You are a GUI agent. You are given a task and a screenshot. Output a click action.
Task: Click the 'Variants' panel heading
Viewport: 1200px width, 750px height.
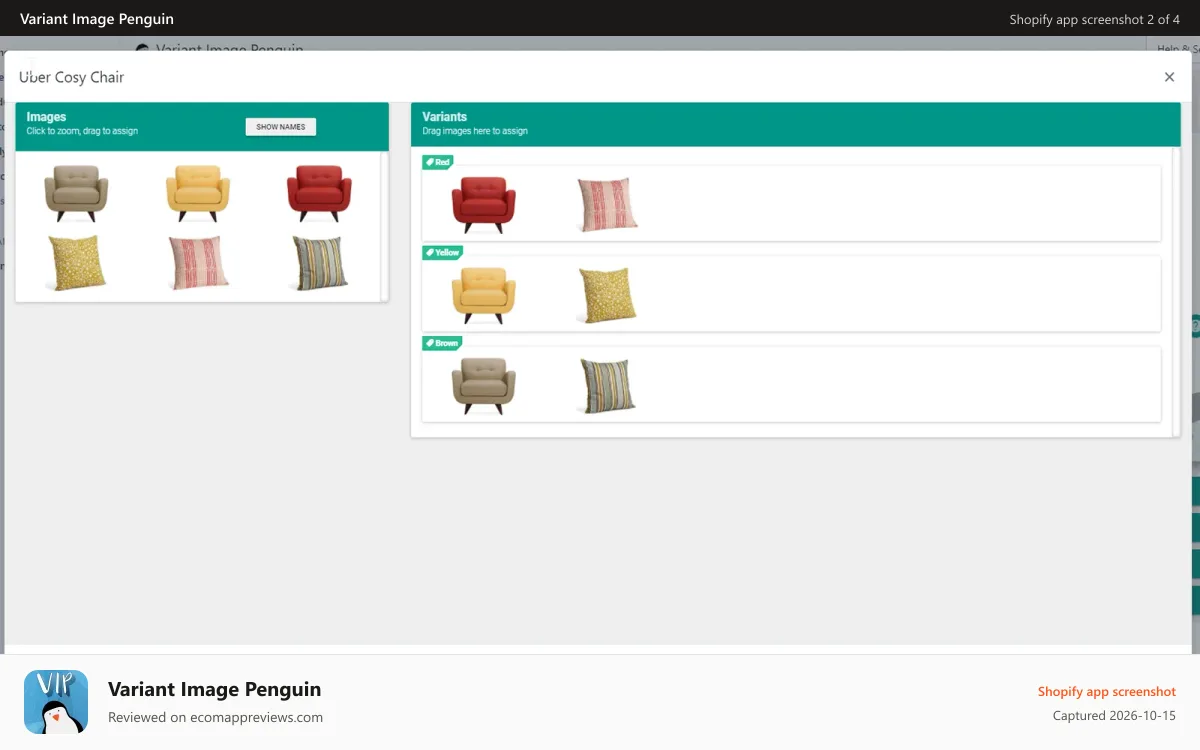(445, 117)
